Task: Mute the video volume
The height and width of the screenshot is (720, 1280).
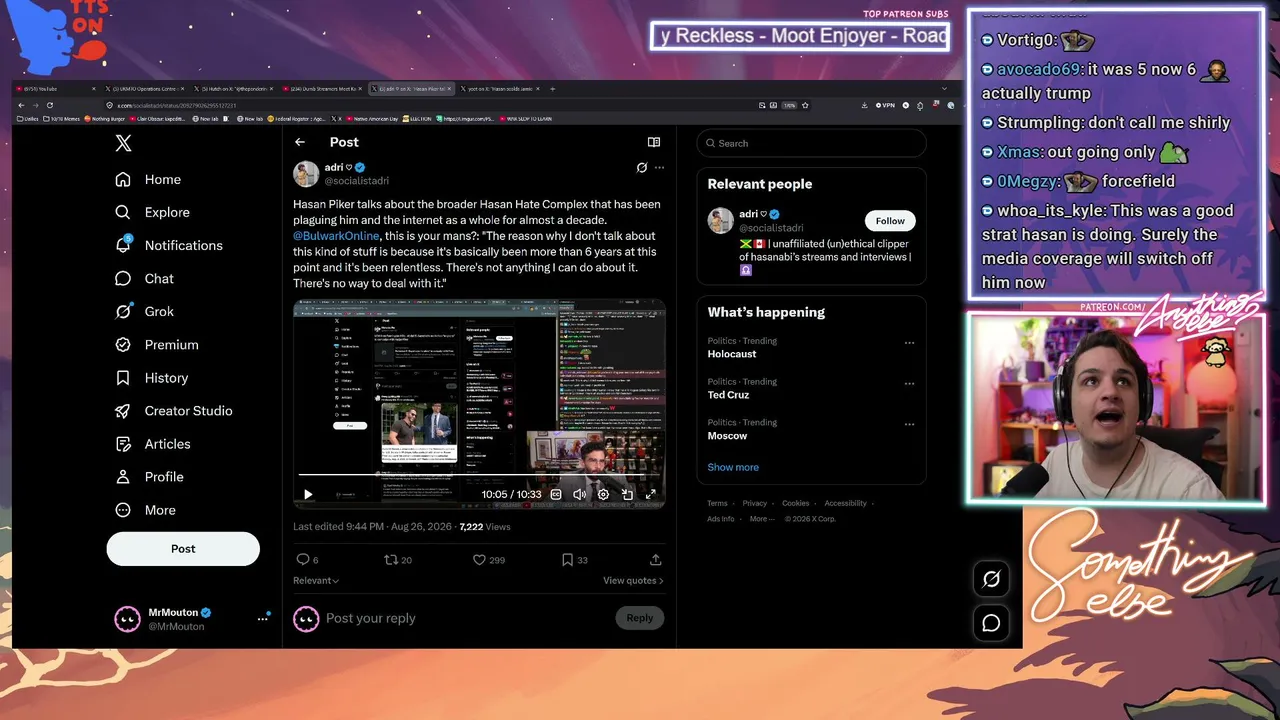Action: [579, 494]
